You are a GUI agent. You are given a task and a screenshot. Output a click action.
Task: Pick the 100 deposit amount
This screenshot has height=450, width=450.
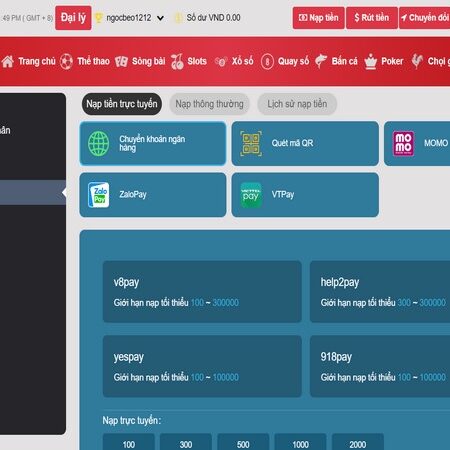click(129, 442)
